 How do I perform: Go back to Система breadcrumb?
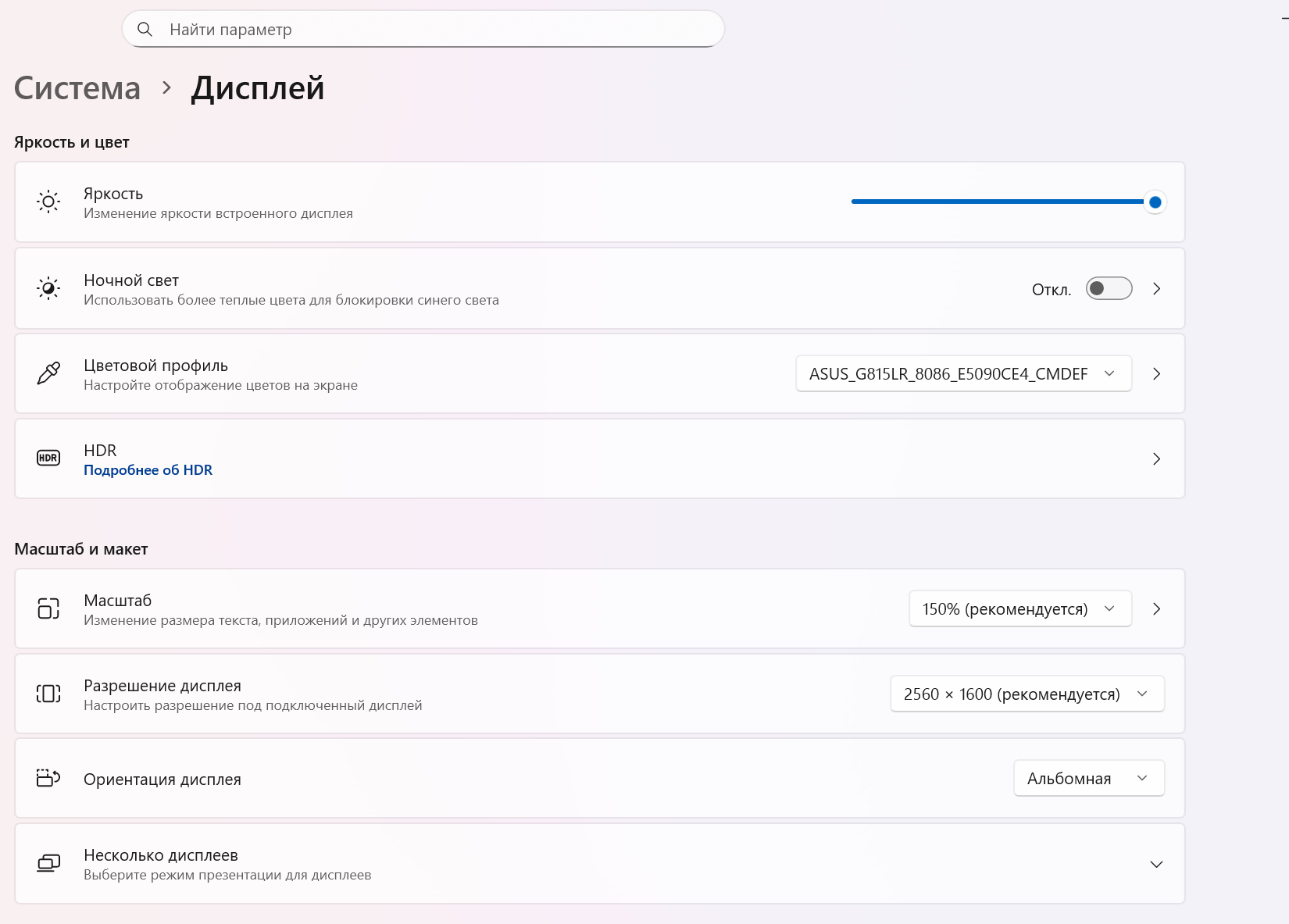pos(77,88)
